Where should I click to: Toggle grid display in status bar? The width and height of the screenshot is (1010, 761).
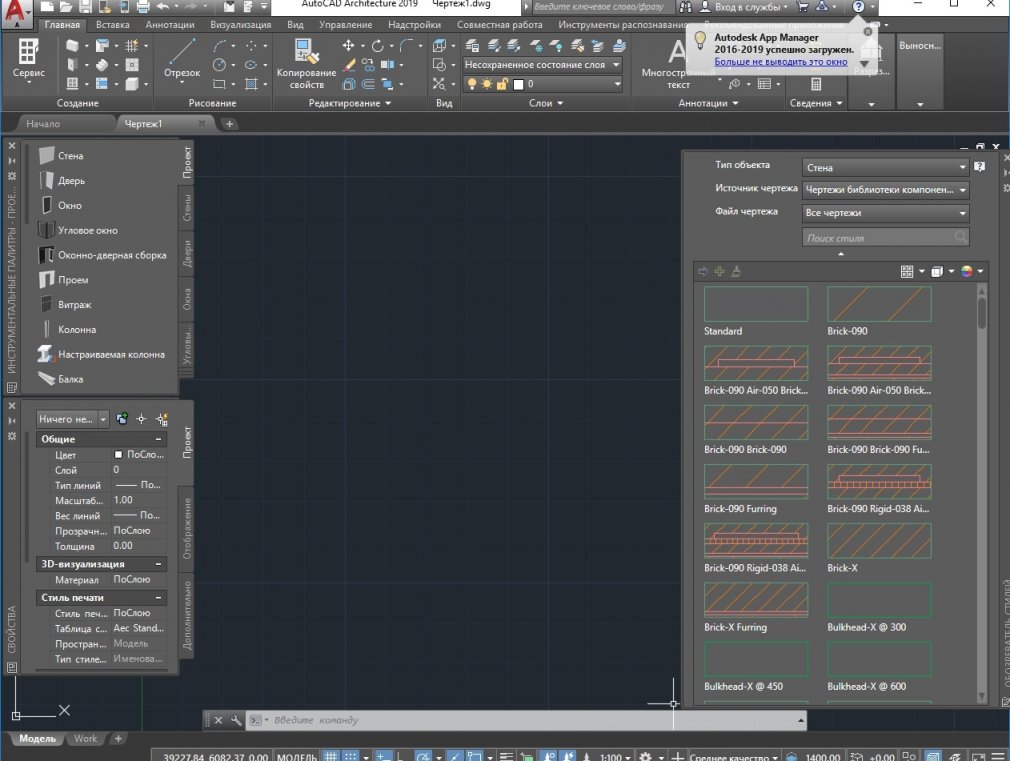pos(332,757)
